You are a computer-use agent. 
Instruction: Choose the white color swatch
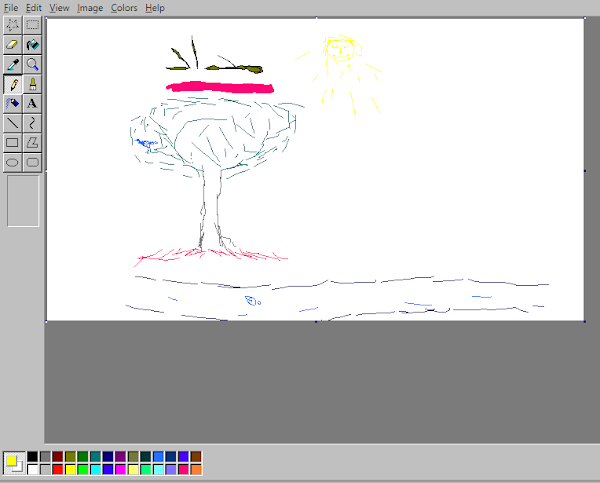33,469
